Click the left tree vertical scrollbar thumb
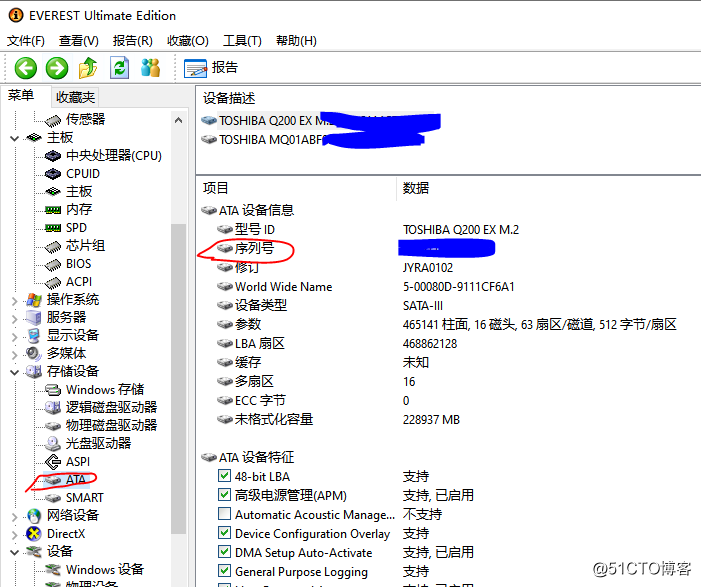 [x=178, y=378]
